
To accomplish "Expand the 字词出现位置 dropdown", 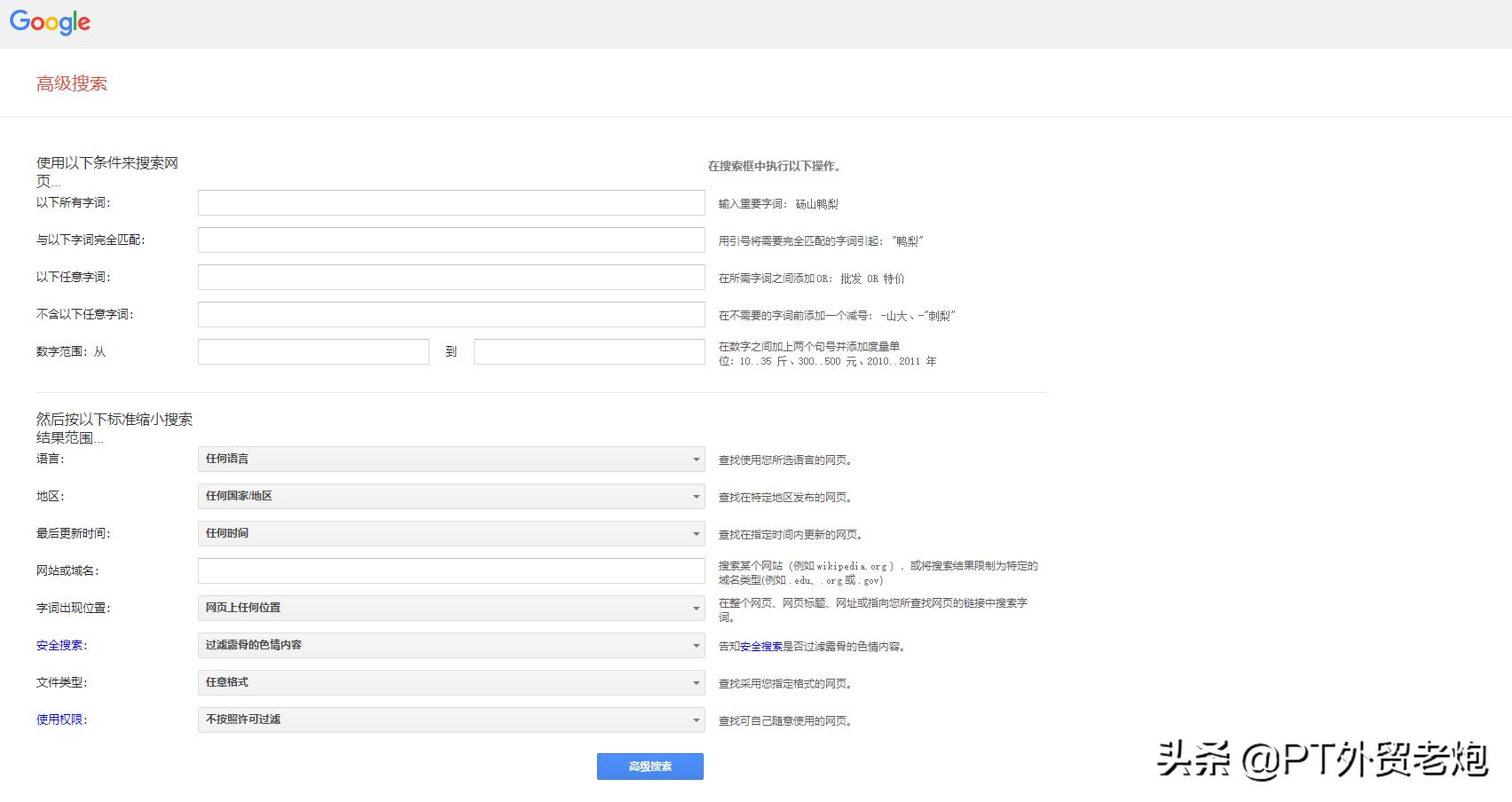I will pos(451,608).
